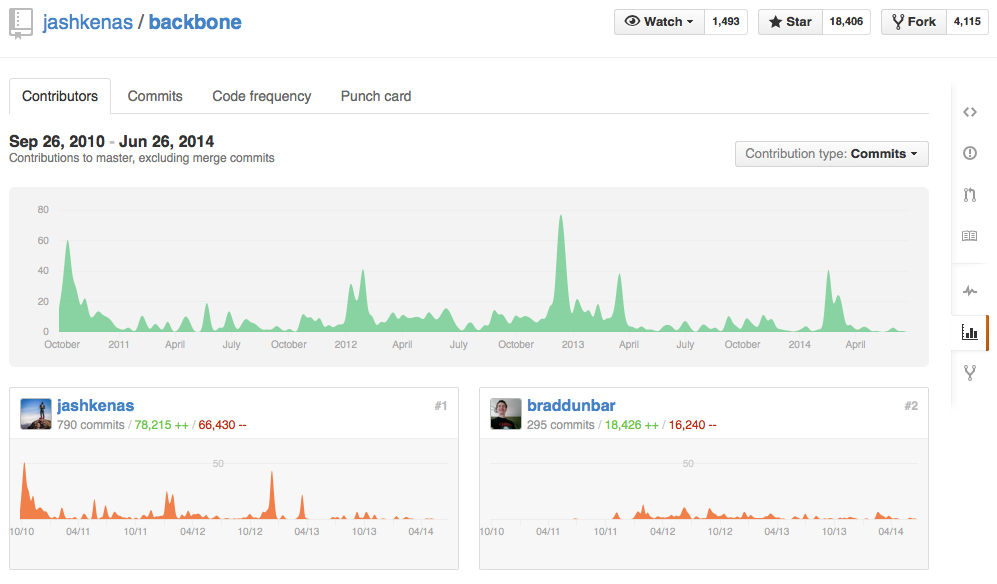View braddunbar 295 commits link
Image resolution: width=997 pixels, height=584 pixels.
point(560,425)
